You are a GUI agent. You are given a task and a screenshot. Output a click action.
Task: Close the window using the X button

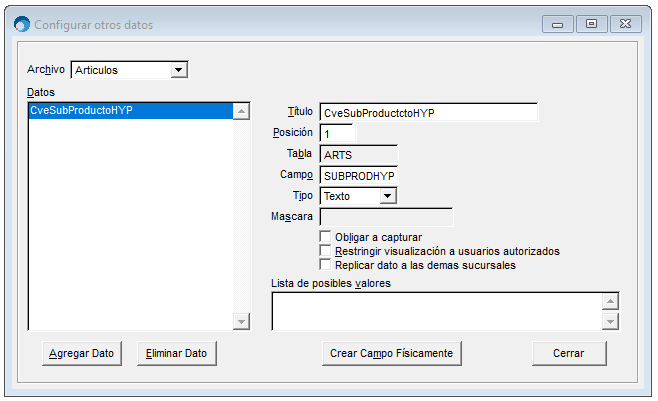[626, 23]
